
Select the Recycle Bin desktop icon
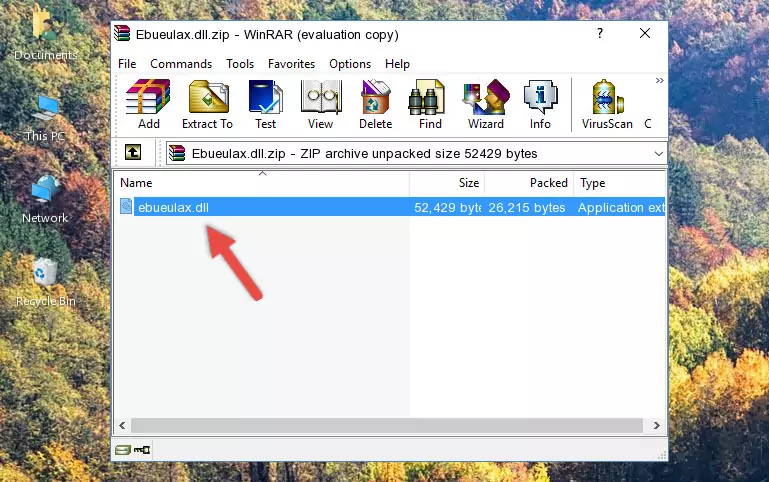click(x=46, y=282)
